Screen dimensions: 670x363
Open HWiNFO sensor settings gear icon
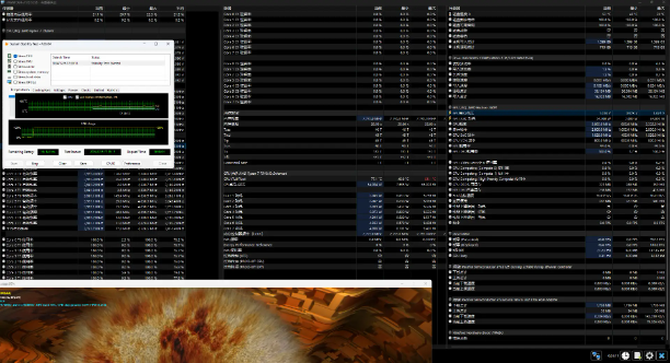[x=649, y=356]
